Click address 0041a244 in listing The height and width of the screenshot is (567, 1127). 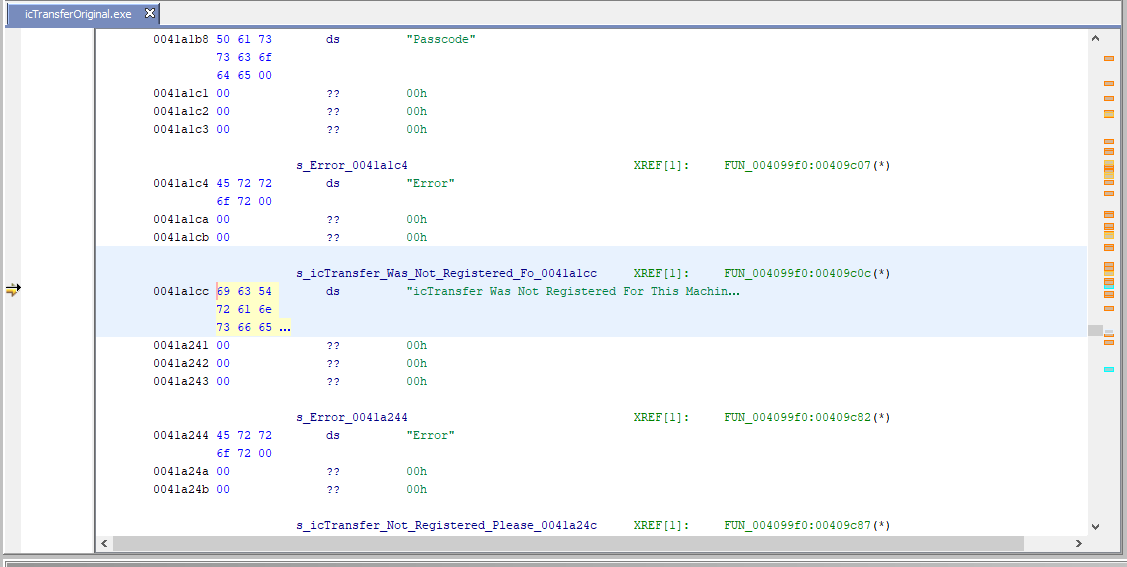181,436
